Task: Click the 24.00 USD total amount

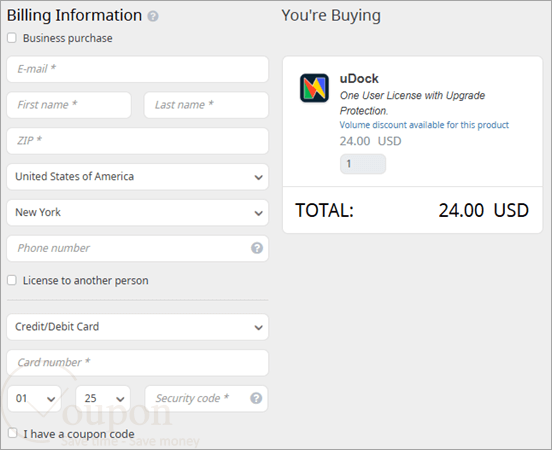Action: [x=484, y=211]
